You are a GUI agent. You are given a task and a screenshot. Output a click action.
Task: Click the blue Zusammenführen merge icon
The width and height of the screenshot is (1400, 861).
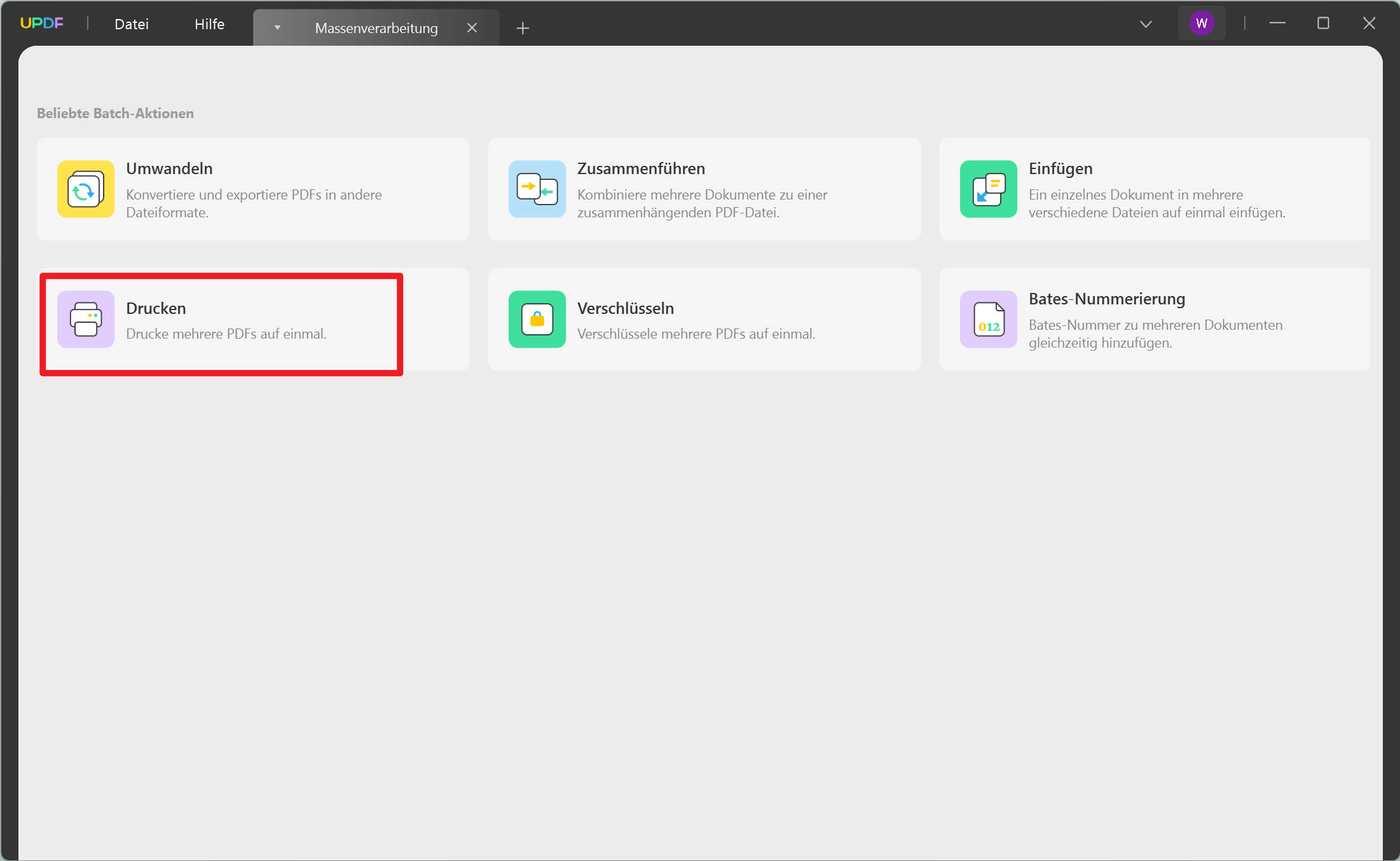[x=537, y=189]
